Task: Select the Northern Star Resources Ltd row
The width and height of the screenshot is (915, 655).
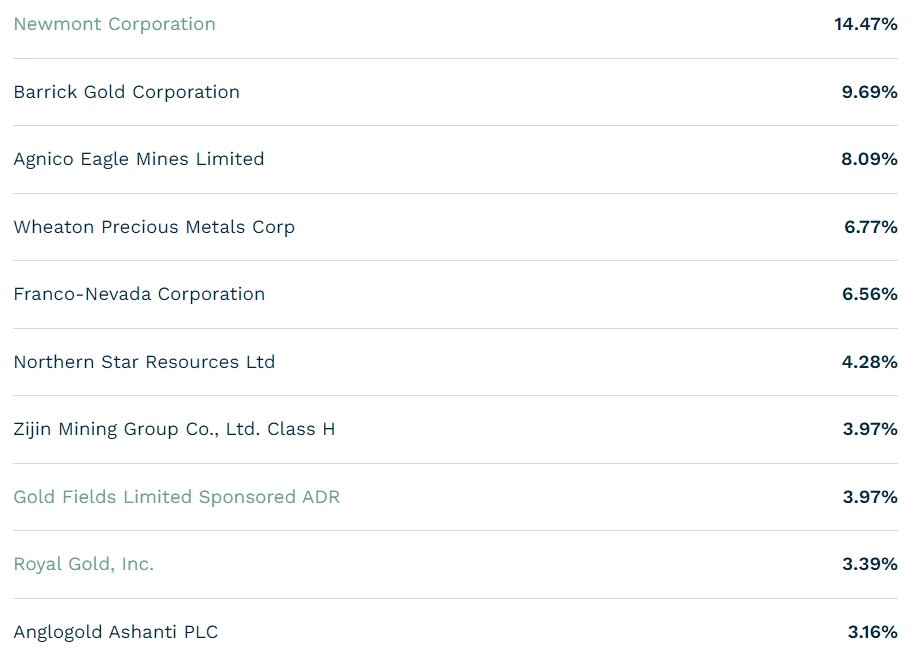Action: click(455, 361)
